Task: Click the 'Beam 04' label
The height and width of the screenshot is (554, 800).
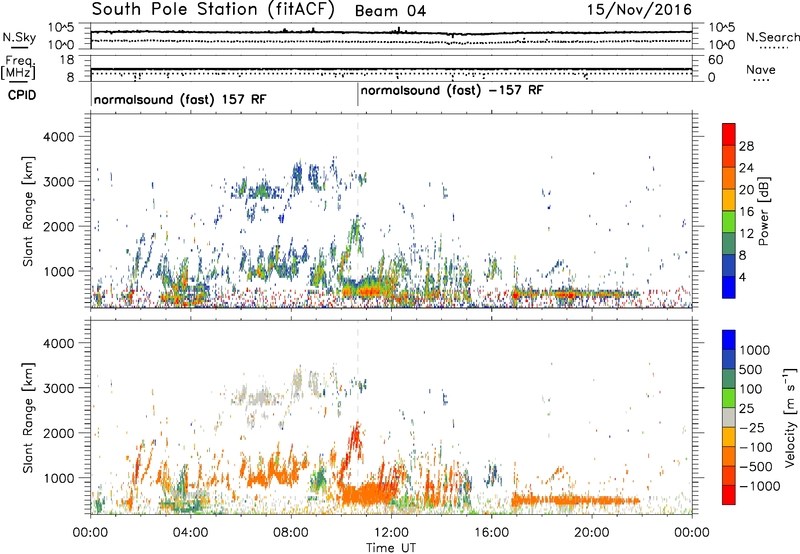Action: [x=390, y=11]
